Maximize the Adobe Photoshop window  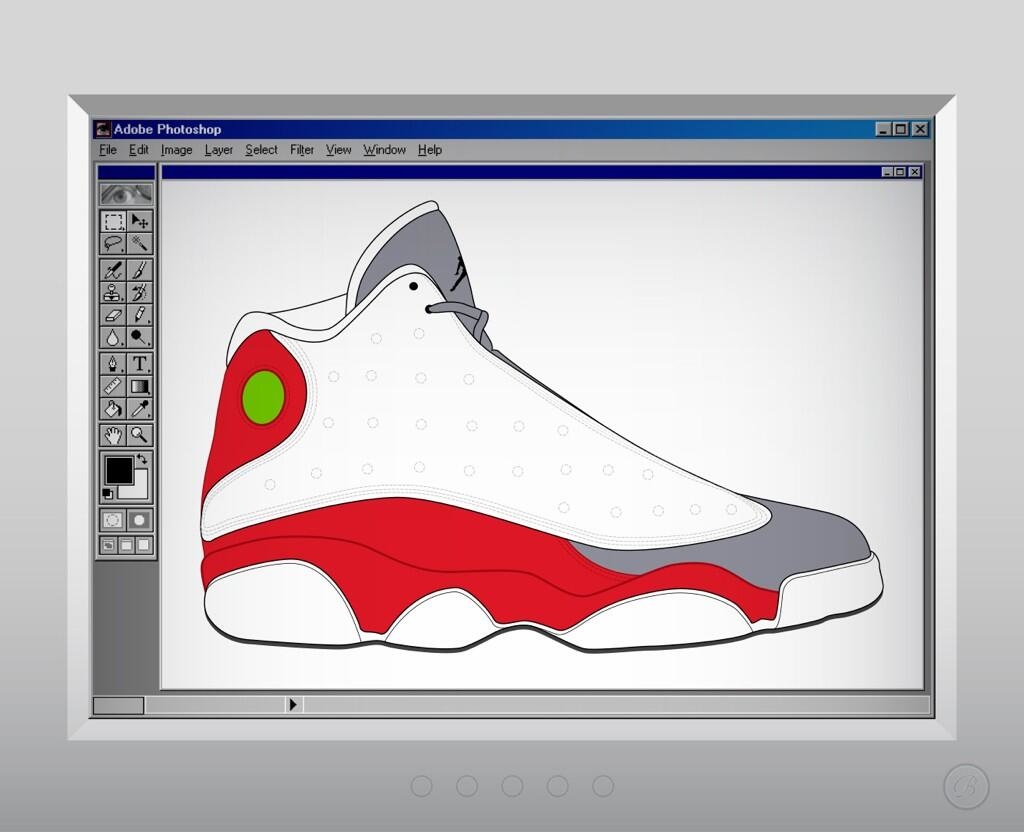(x=900, y=129)
